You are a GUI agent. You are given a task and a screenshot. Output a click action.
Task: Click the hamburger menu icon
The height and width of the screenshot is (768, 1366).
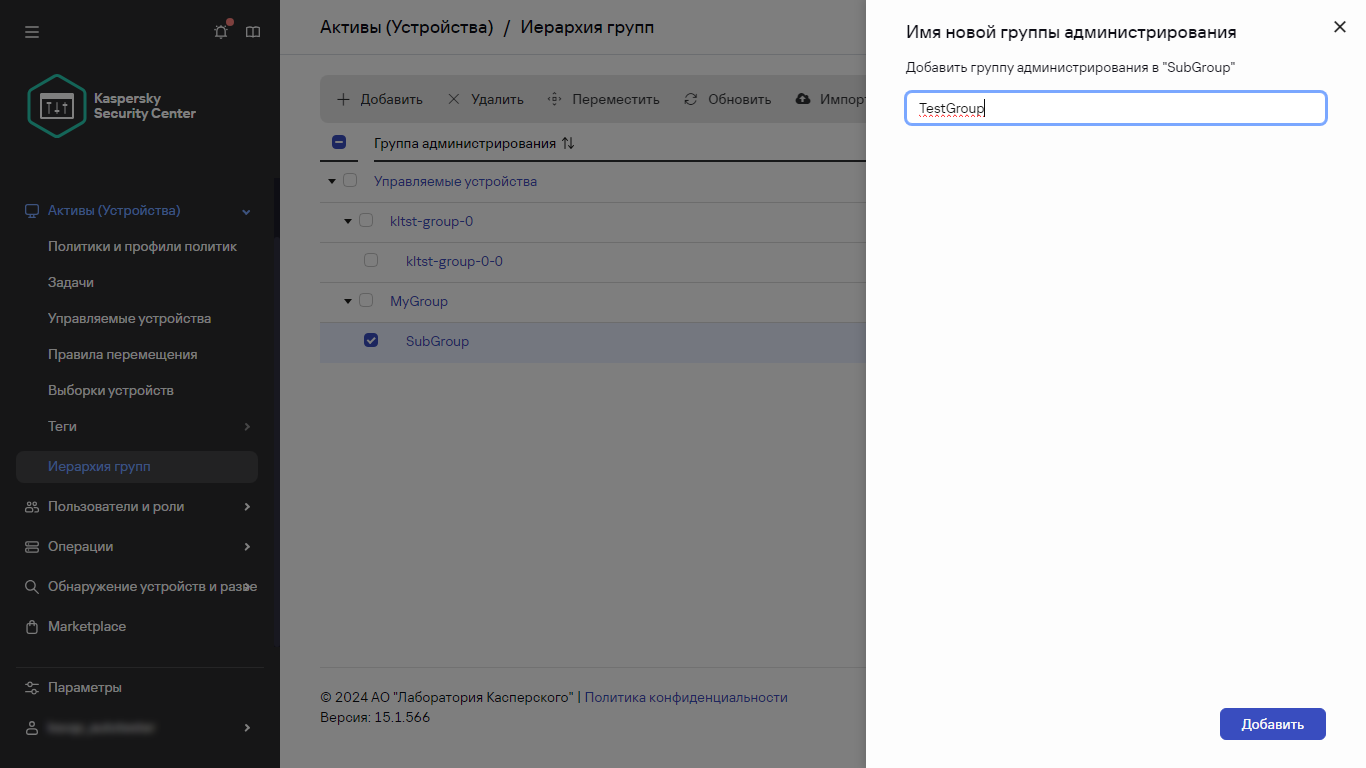pyautogui.click(x=32, y=32)
